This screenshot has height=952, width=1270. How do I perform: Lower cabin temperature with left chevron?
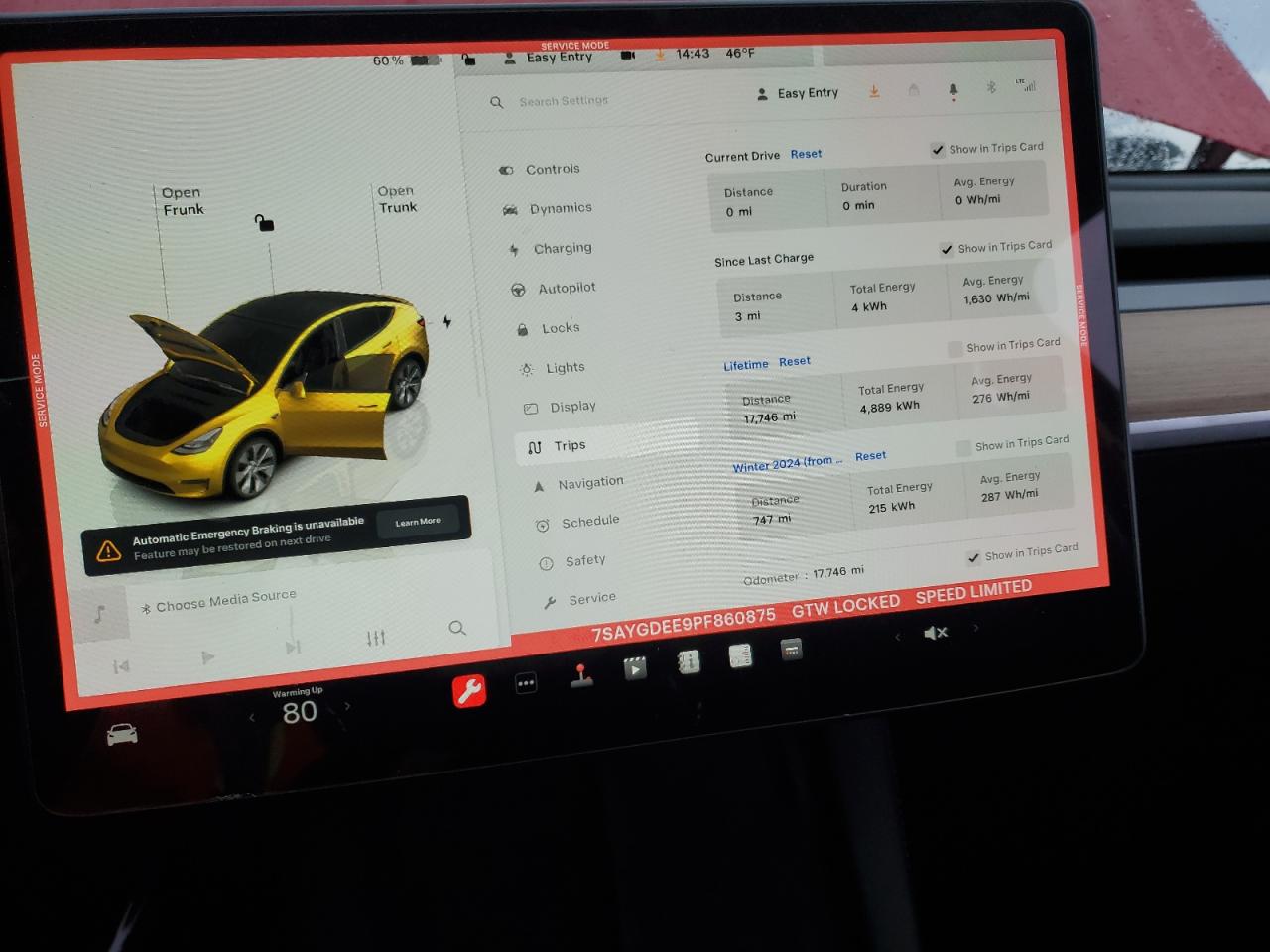(252, 717)
